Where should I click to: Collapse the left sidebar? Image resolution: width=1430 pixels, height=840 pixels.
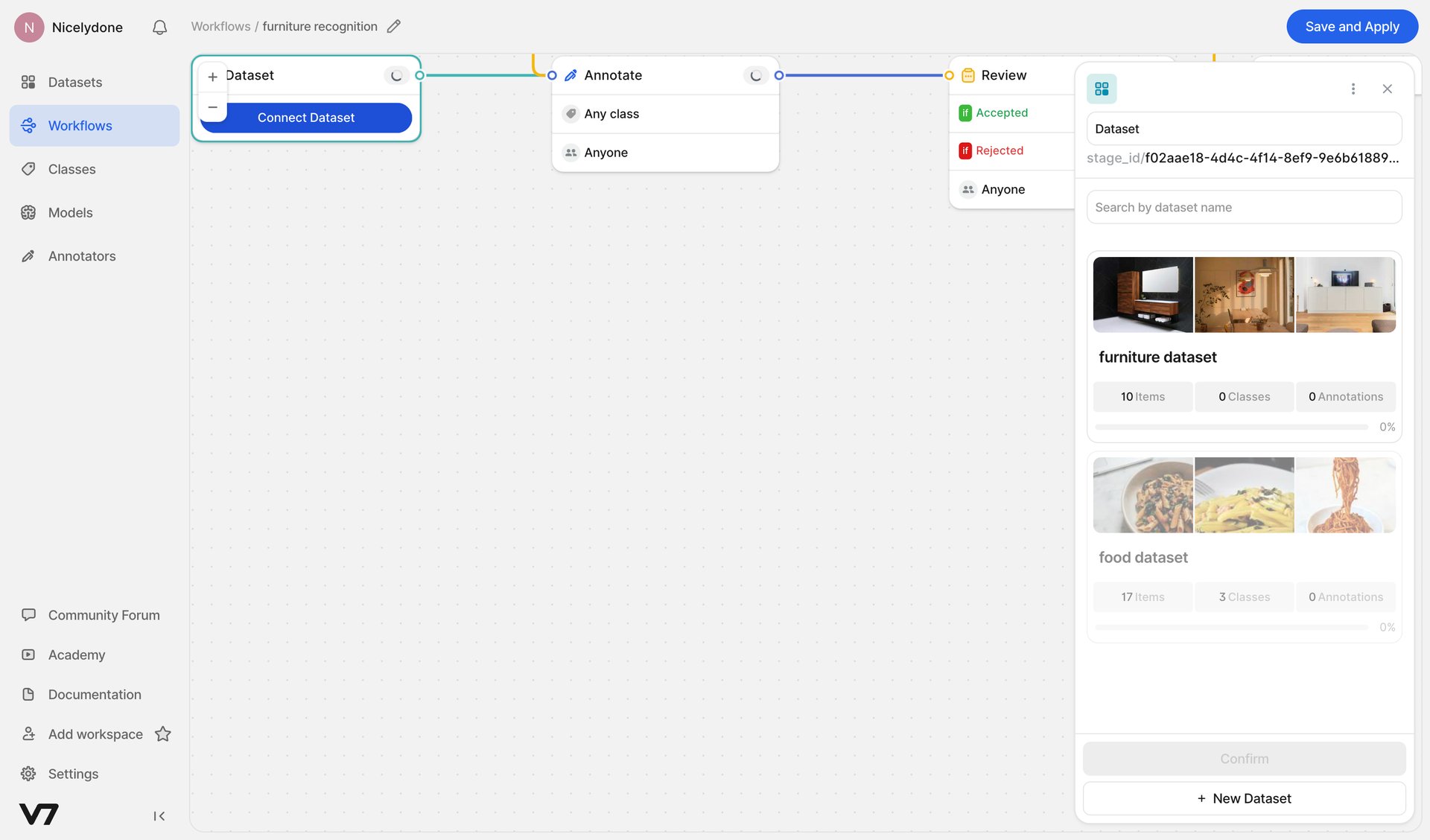tap(159, 815)
